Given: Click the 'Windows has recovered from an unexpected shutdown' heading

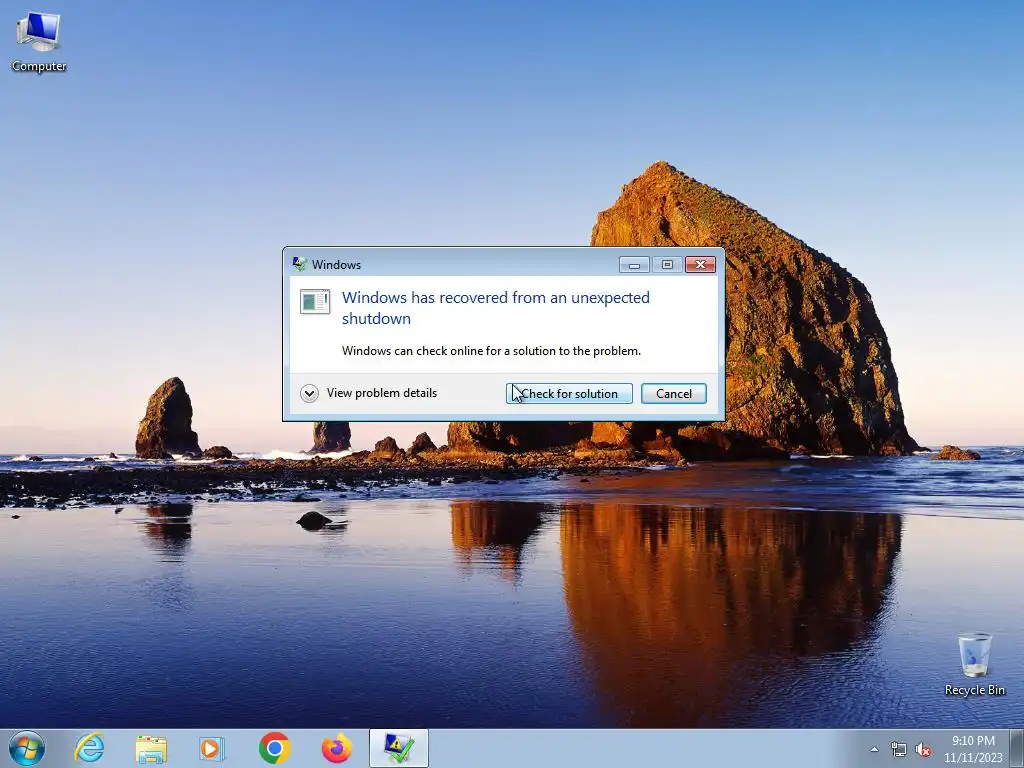Looking at the screenshot, I should [496, 308].
